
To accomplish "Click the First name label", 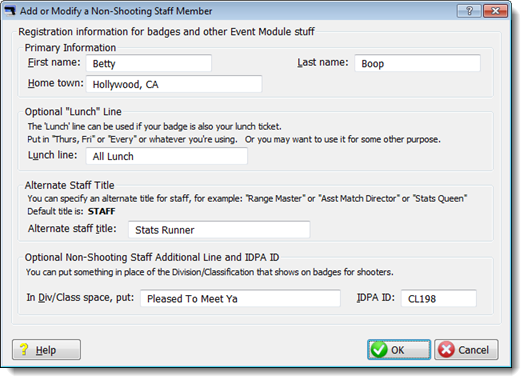I will [x=54, y=62].
